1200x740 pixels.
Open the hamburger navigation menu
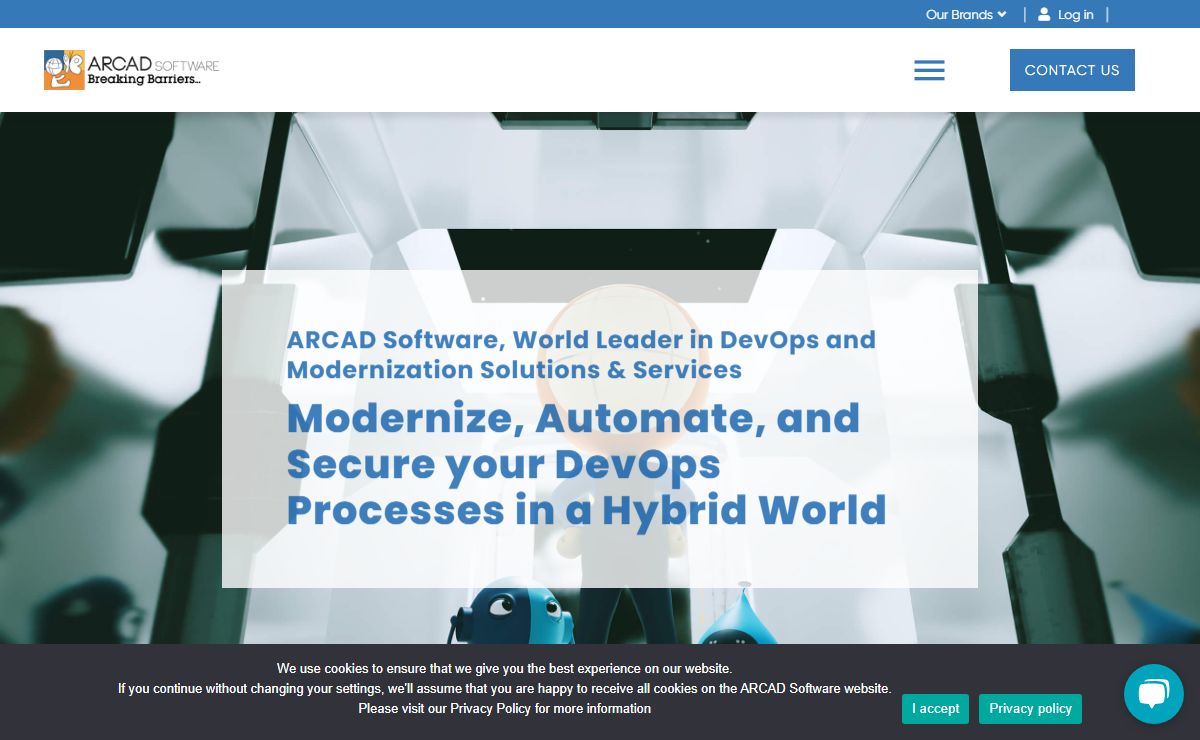coord(929,70)
